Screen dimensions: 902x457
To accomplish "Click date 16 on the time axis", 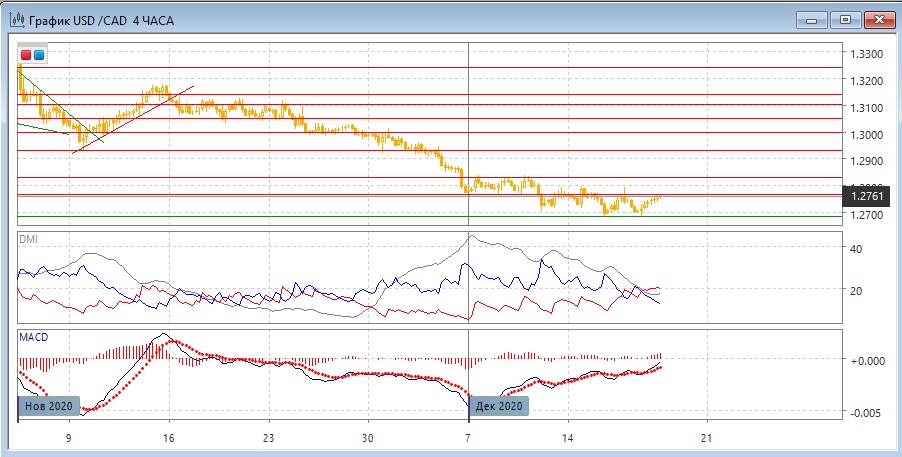I will [168, 438].
